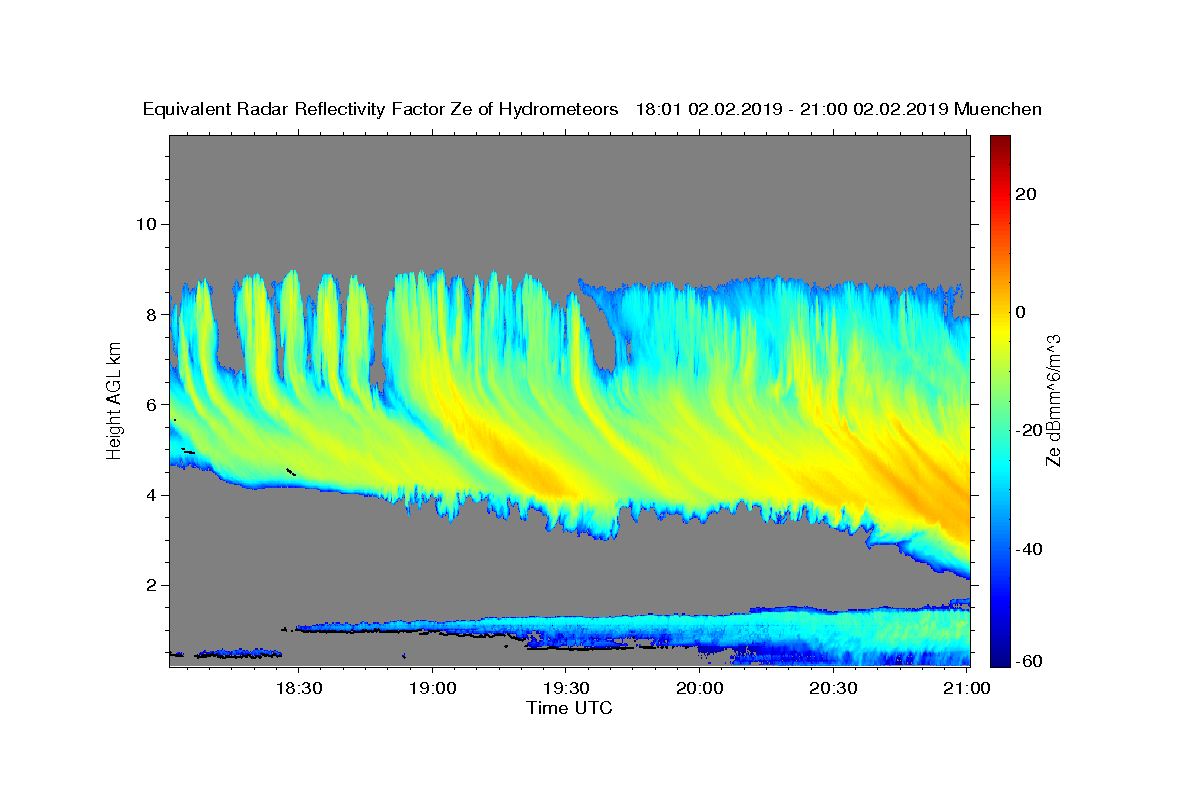Viewport: 1200px width, 800px height.
Task: Click the 18:30 time tick label
Action: point(298,689)
